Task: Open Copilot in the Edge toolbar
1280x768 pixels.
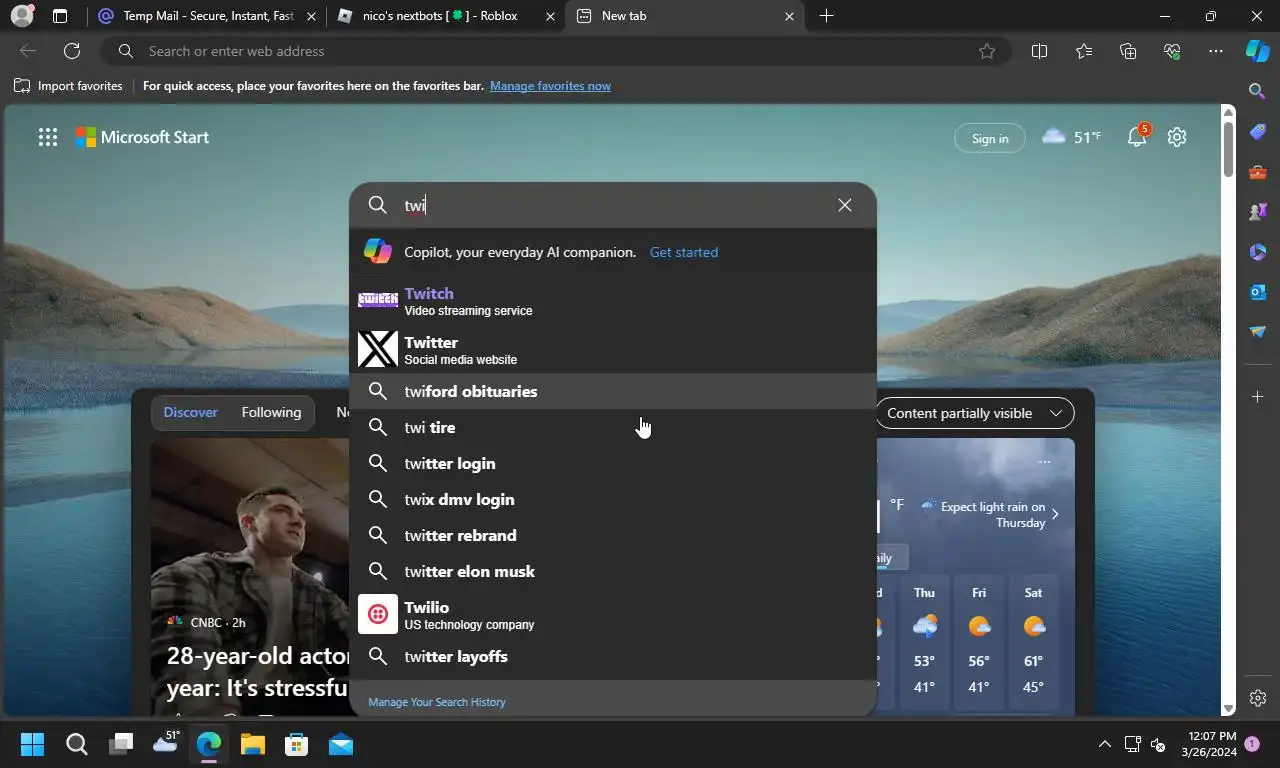Action: [x=1257, y=51]
